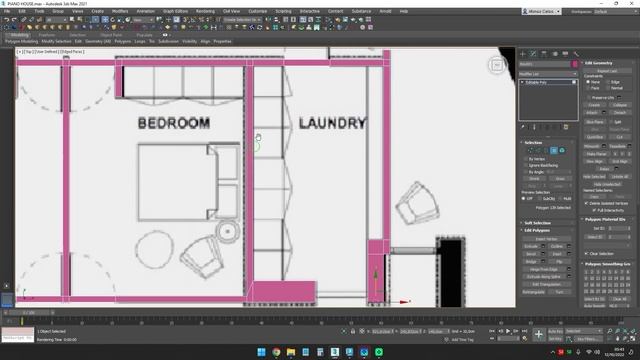Click the Repeat Last button

click(x=607, y=71)
